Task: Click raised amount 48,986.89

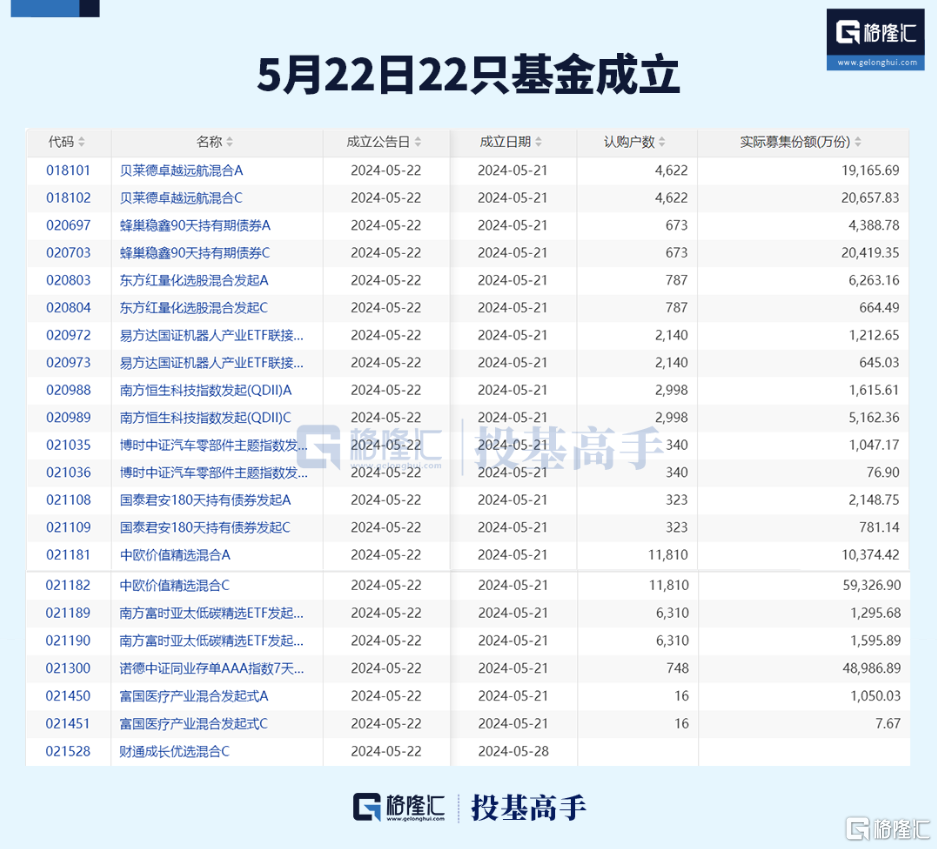Action: pyautogui.click(x=872, y=668)
